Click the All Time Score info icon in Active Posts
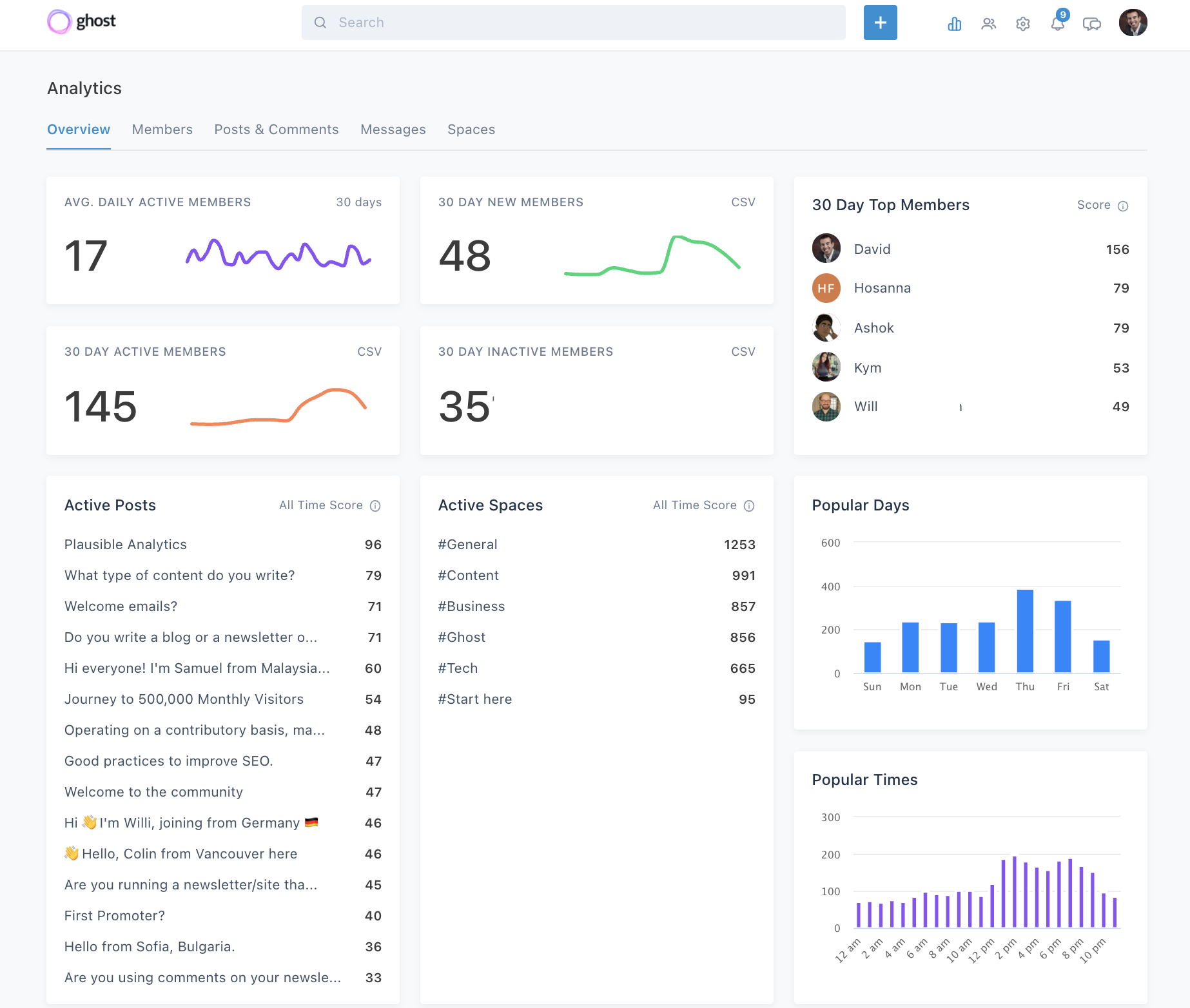 [376, 506]
